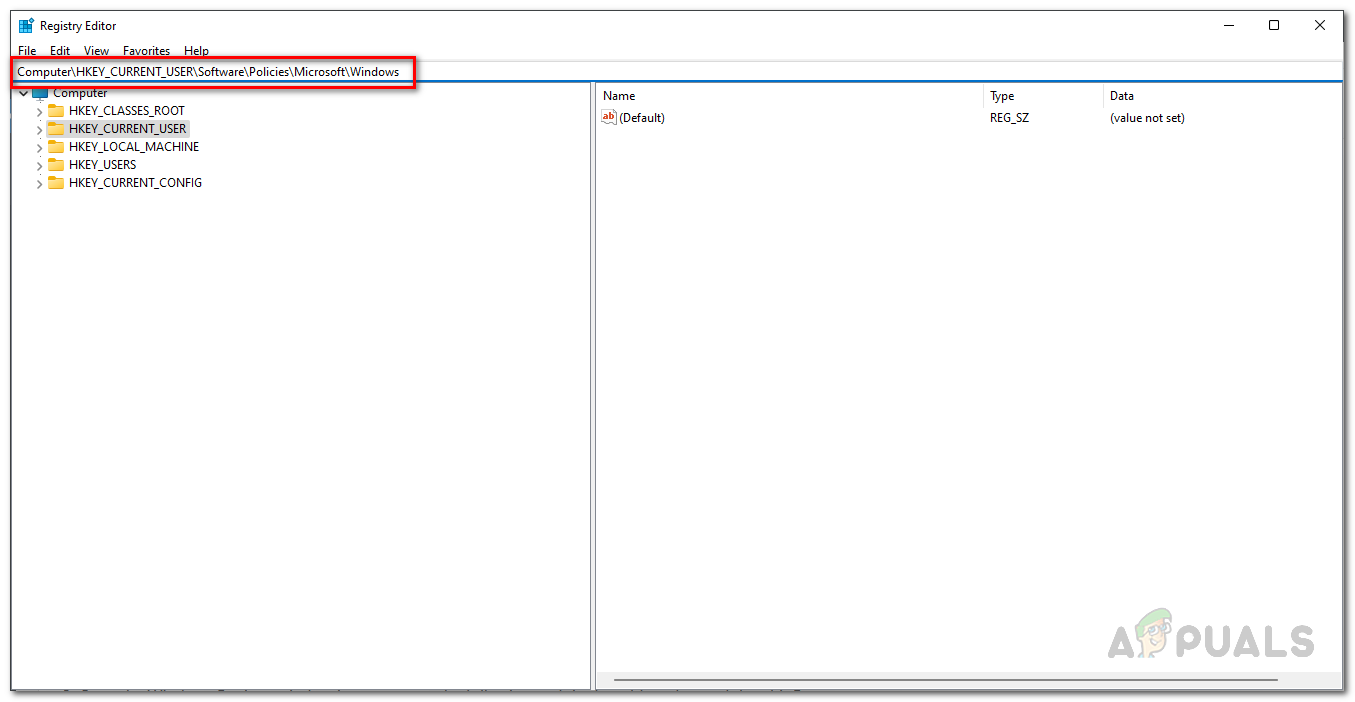Click the REG_SZ type cell
Screen dimensions: 1355x702
pyautogui.click(x=1009, y=118)
